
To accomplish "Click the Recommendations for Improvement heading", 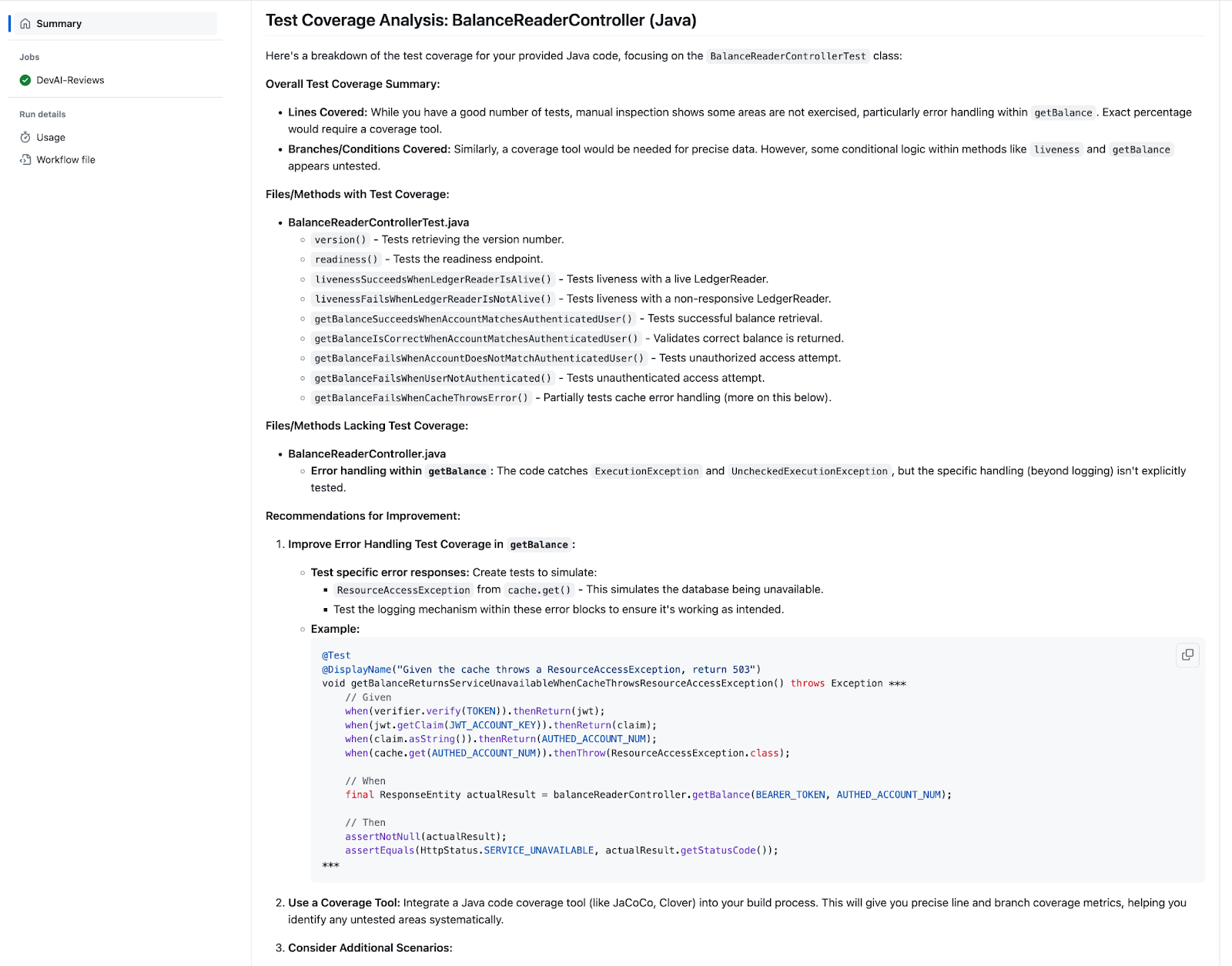I will (363, 516).
